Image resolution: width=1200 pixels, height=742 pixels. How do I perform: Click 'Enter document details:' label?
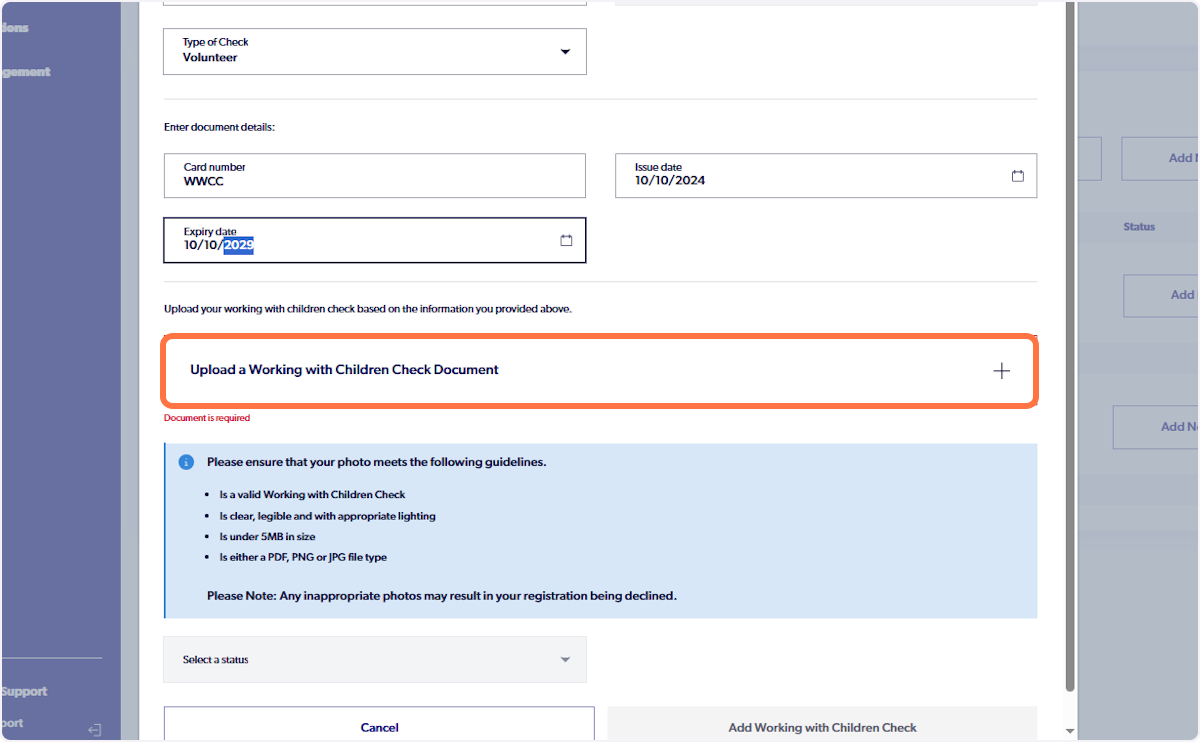[219, 127]
